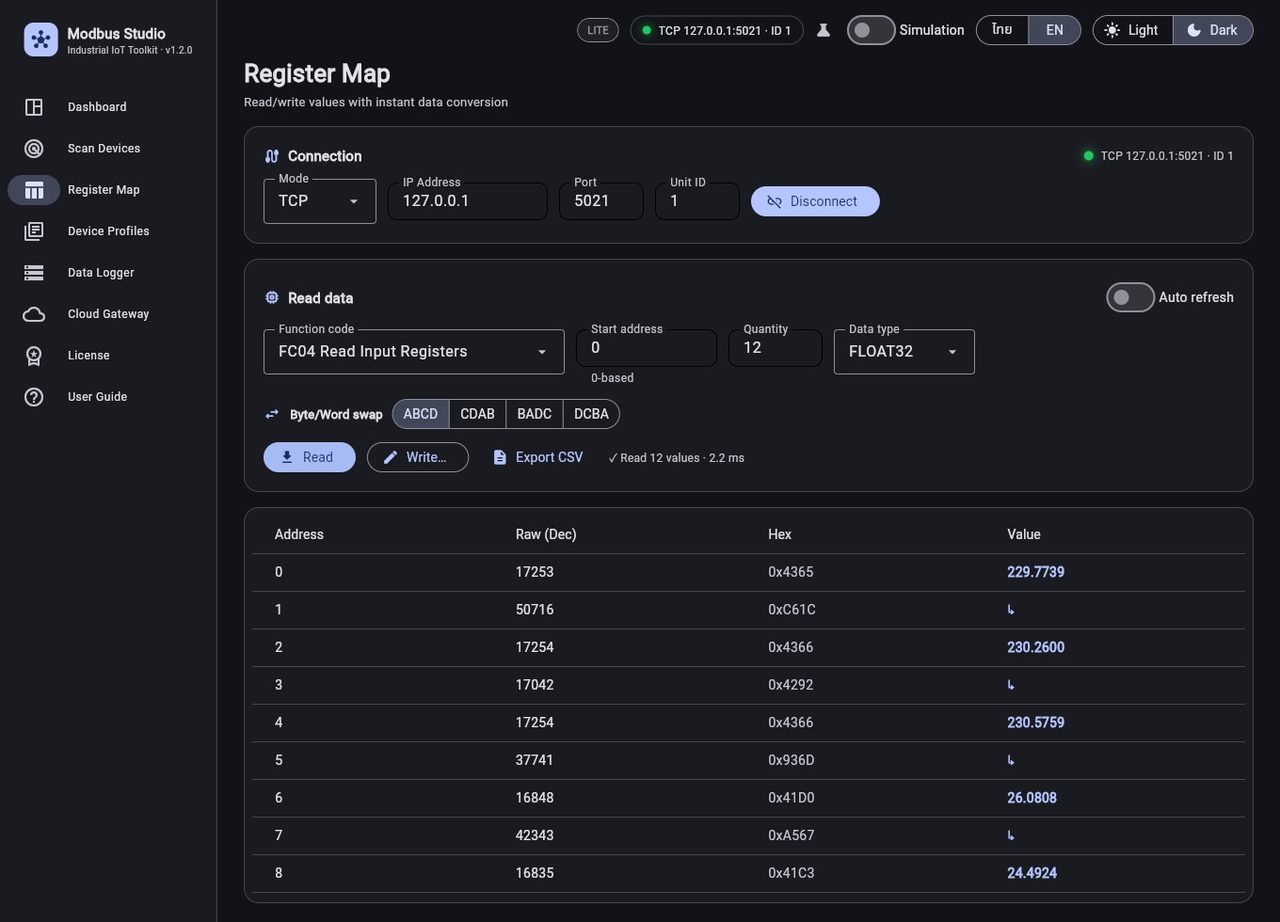Viewport: 1280px width, 922px height.
Task: Open the Device Profiles library icon
Action: point(34,231)
